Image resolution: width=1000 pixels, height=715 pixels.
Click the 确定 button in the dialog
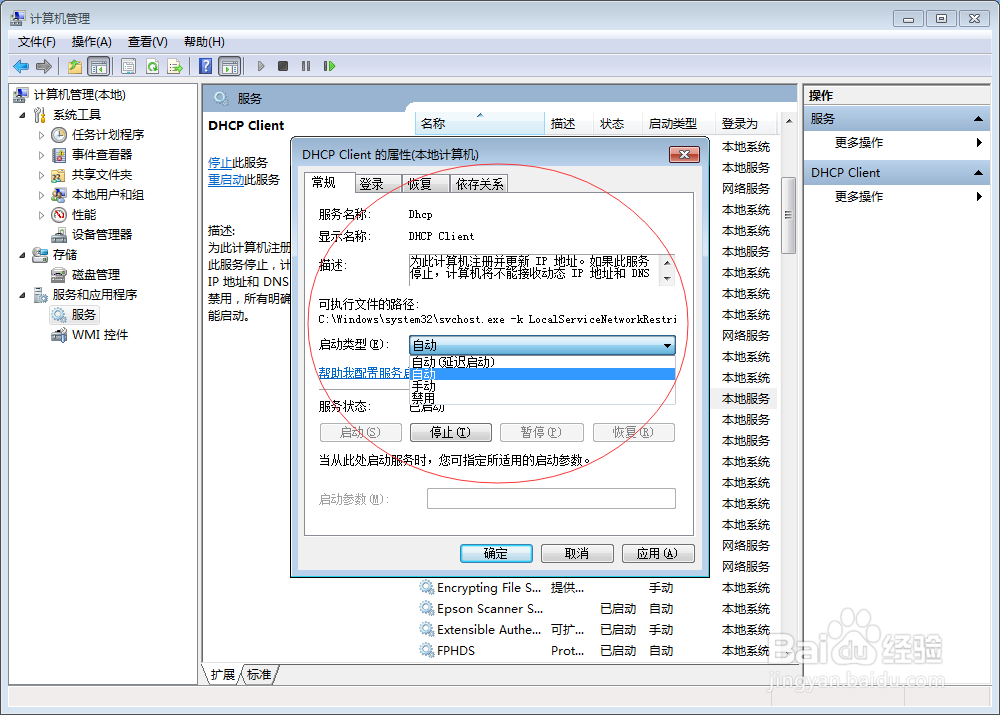[x=495, y=553]
